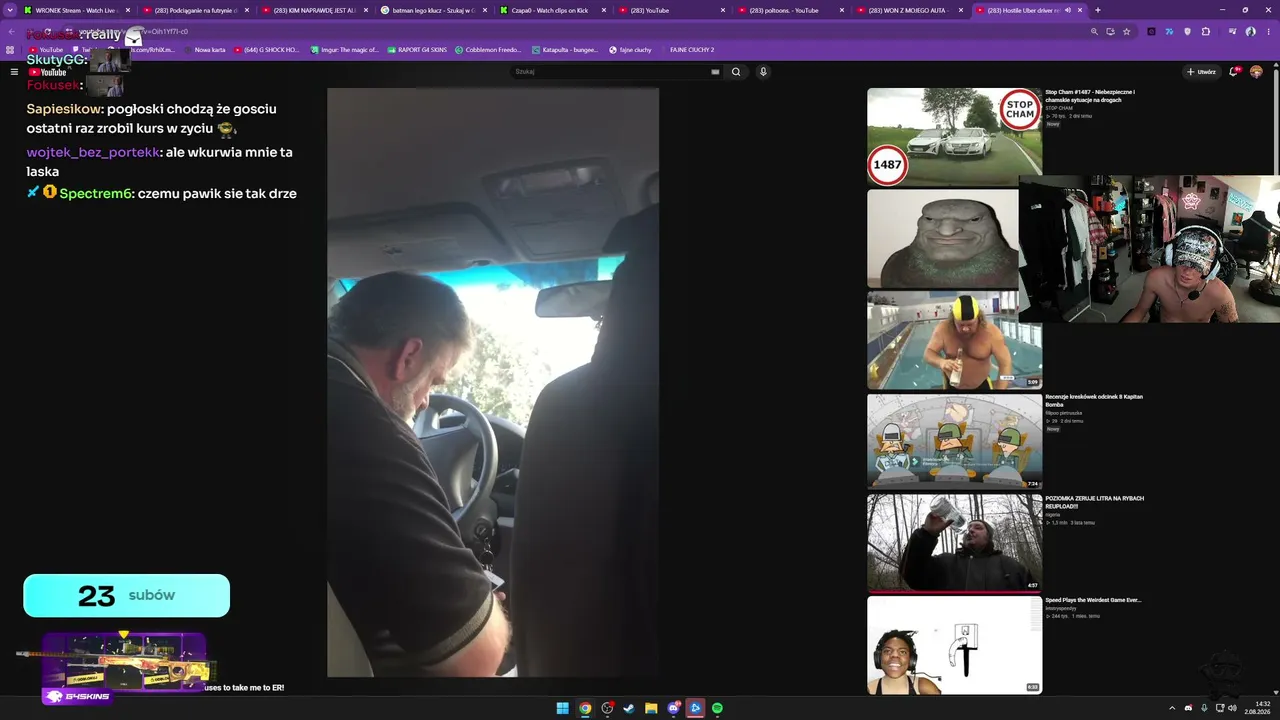Open the Speed Plays the Weirdest Game title
Viewport: 1280px width, 720px height.
[x=1093, y=600]
